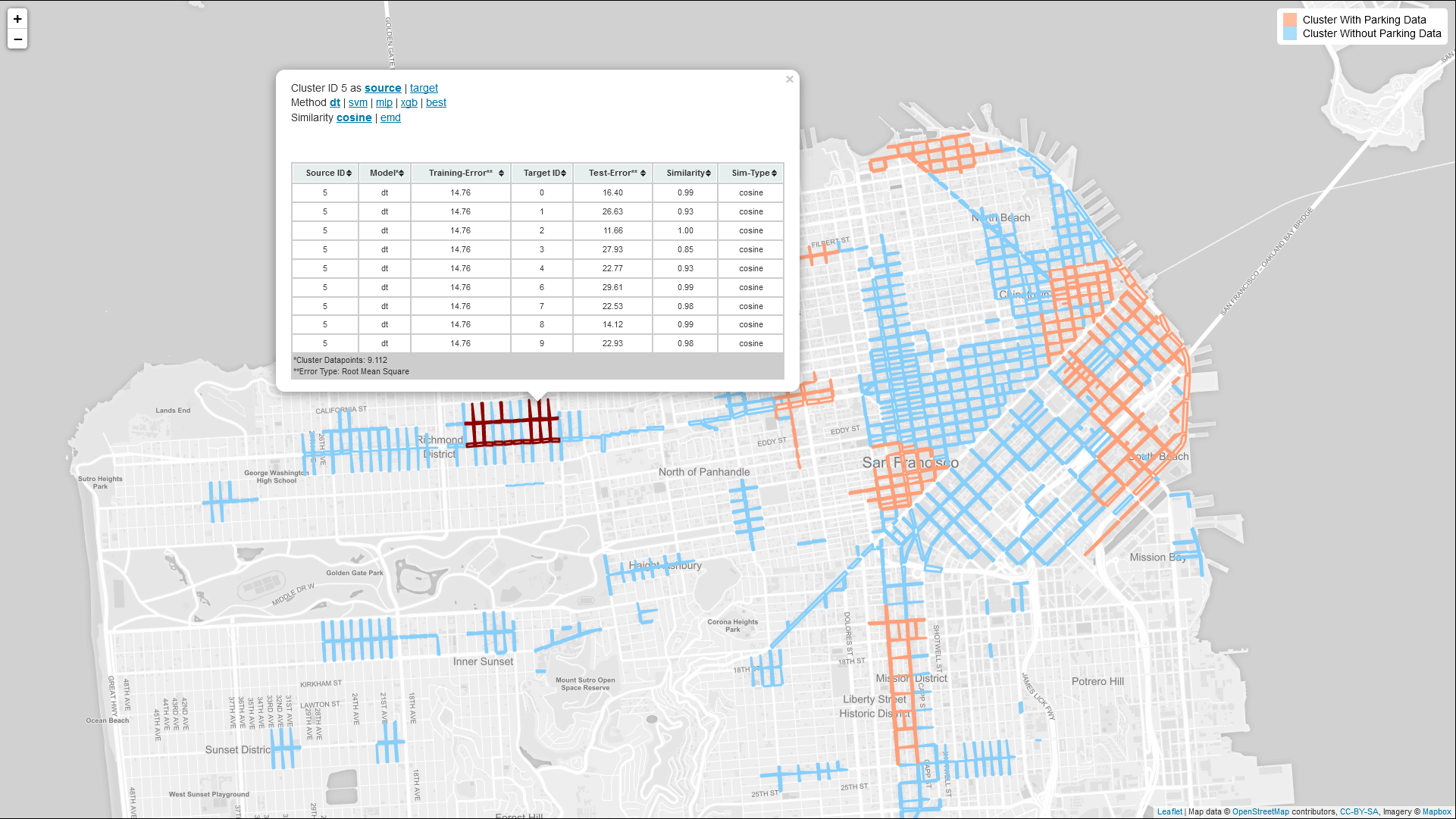Viewport: 1456px width, 819px height.
Task: Click the blue Without Parking Data swatch
Action: tap(1289, 33)
